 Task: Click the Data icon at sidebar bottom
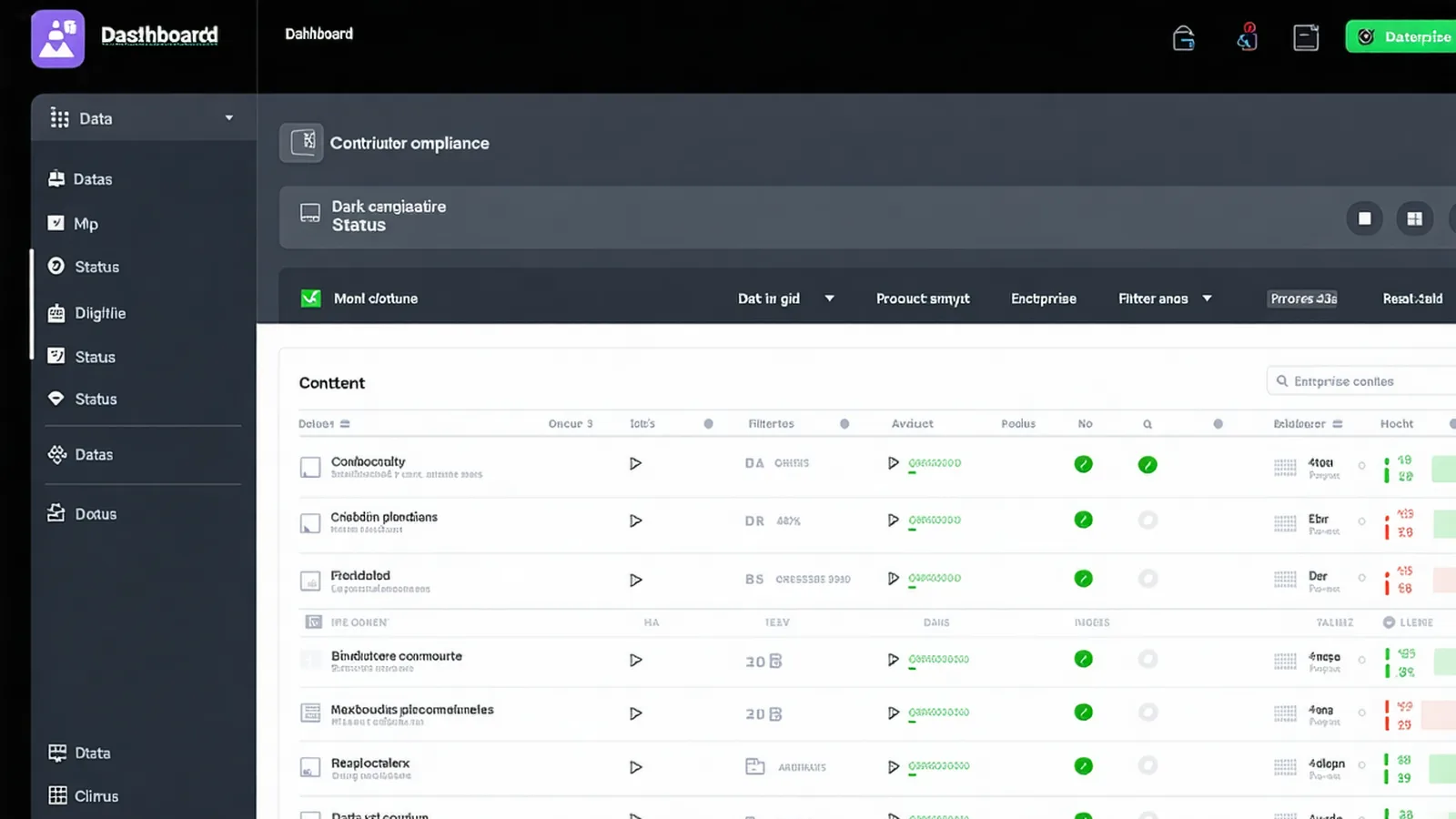57,753
